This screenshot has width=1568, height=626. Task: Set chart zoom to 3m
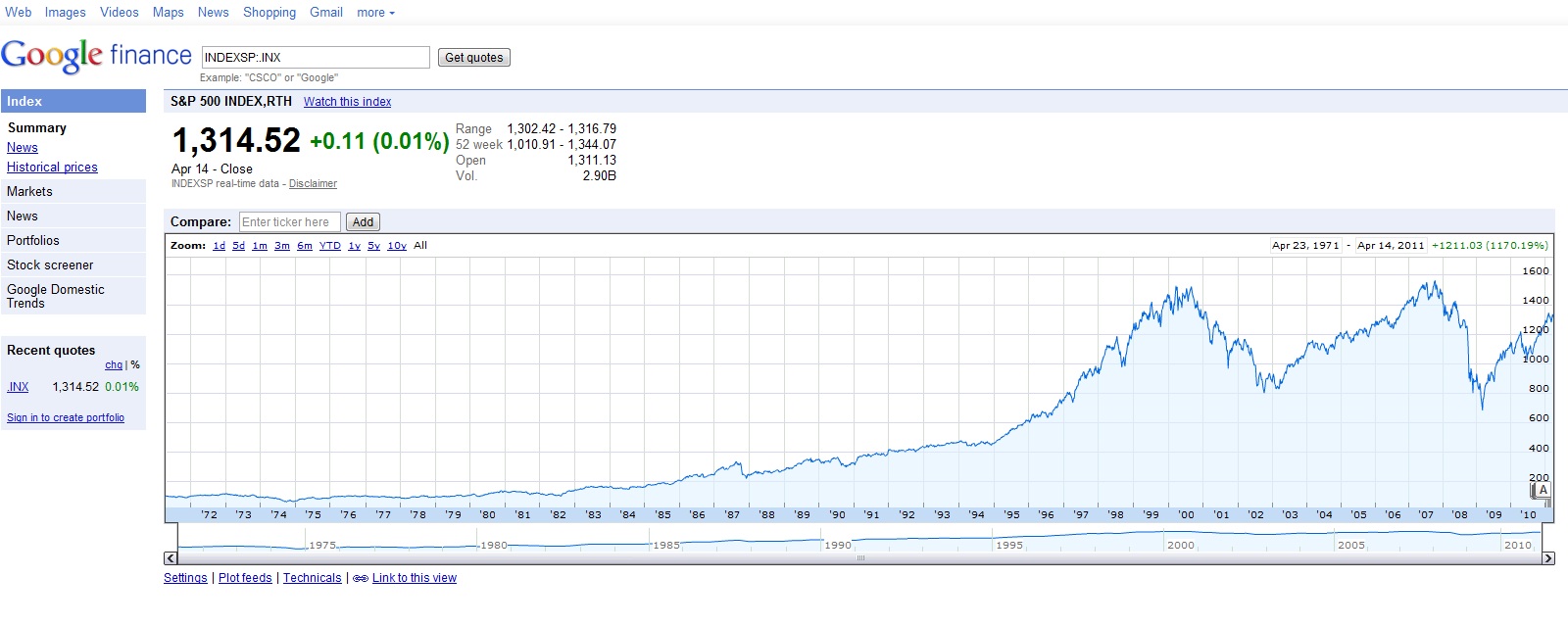(x=282, y=246)
